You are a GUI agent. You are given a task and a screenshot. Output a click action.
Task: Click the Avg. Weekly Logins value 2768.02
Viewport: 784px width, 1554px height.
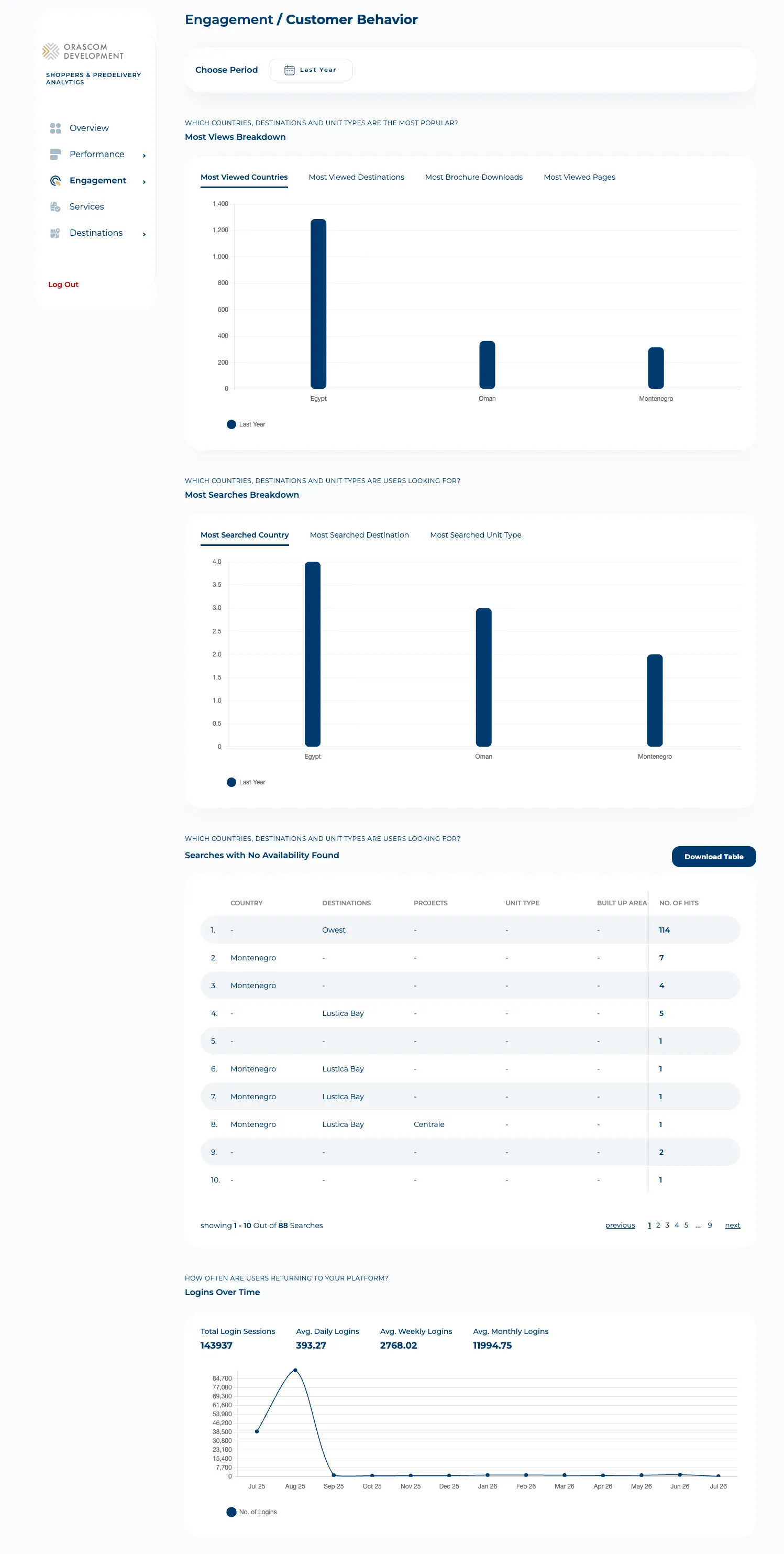(399, 1345)
